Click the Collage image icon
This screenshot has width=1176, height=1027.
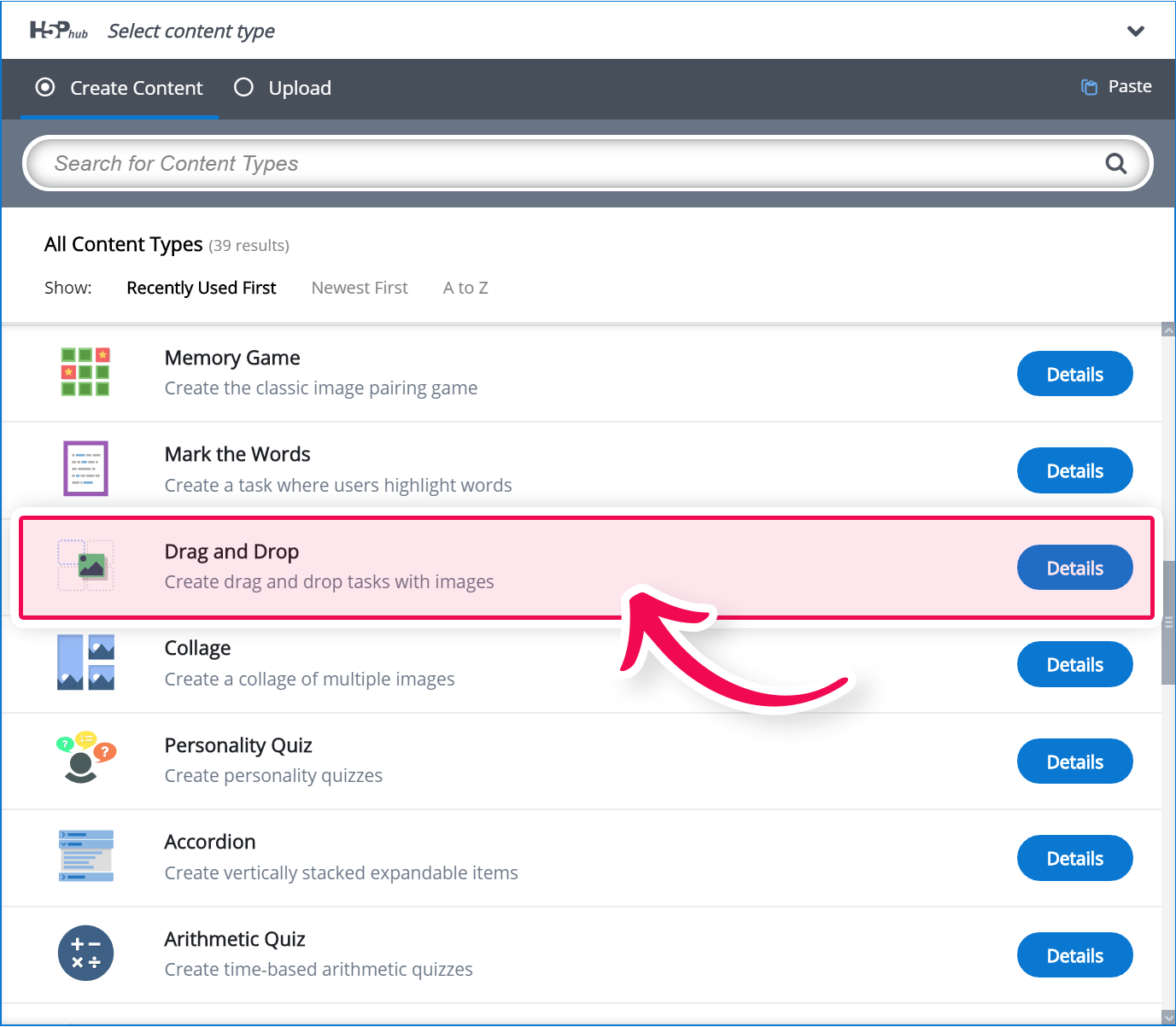(85, 662)
